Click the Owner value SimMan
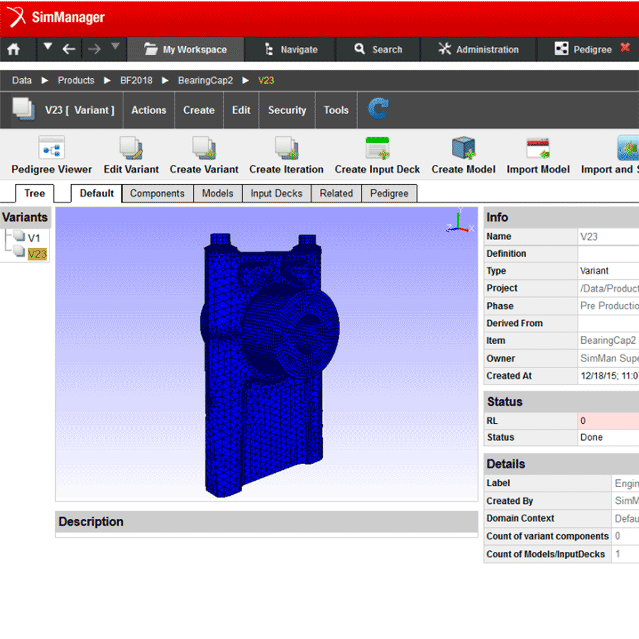The width and height of the screenshot is (639, 639). pos(608,358)
